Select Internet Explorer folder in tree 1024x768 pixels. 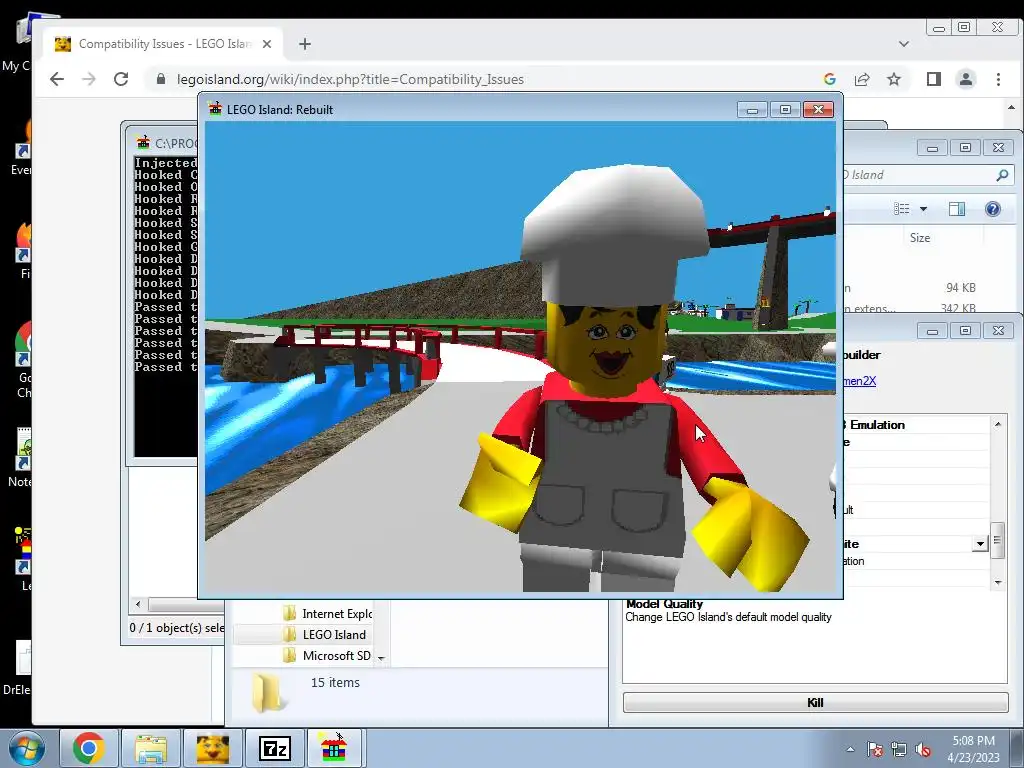[328, 614]
